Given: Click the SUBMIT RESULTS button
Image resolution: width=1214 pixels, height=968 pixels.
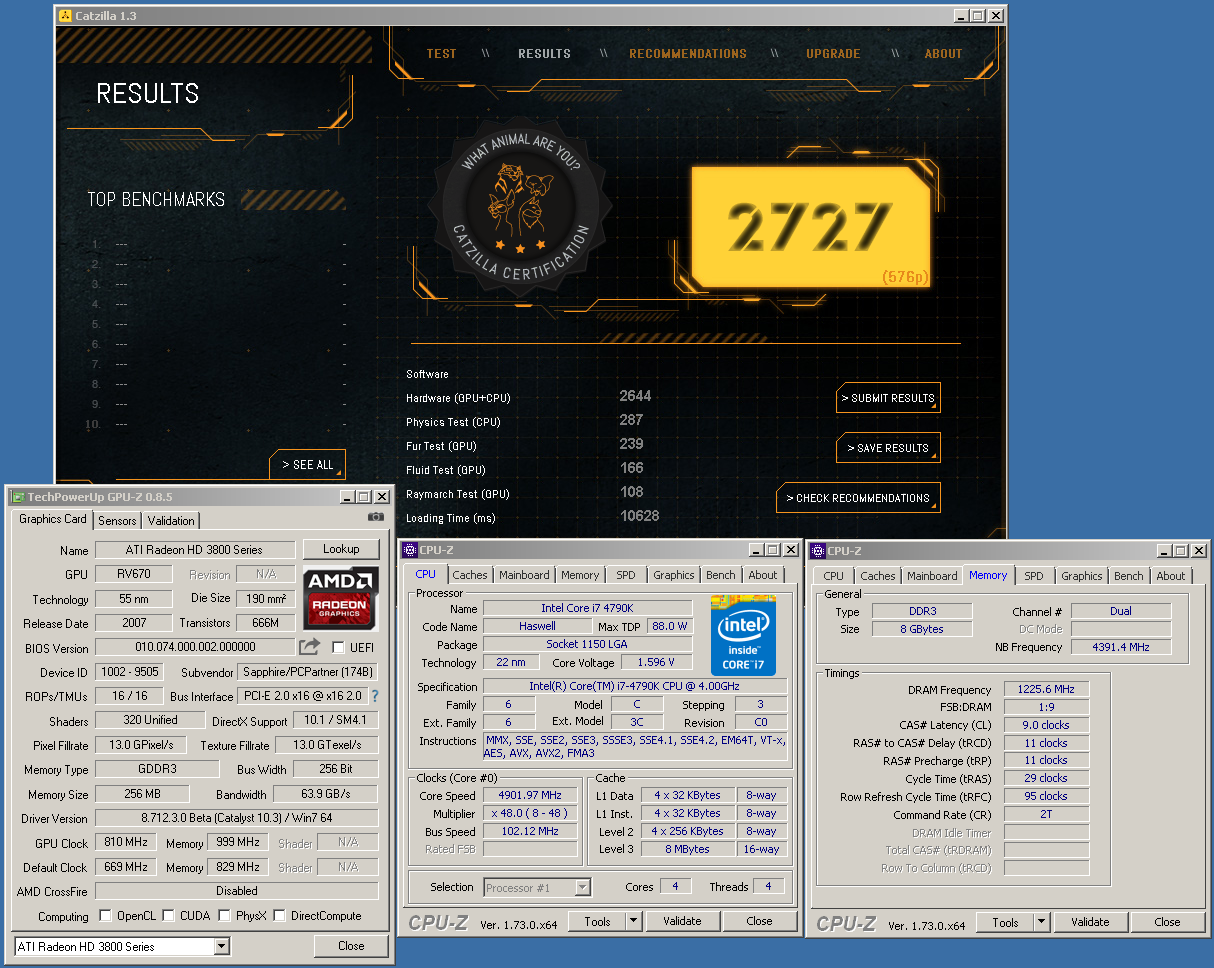Looking at the screenshot, I should pyautogui.click(x=888, y=398).
